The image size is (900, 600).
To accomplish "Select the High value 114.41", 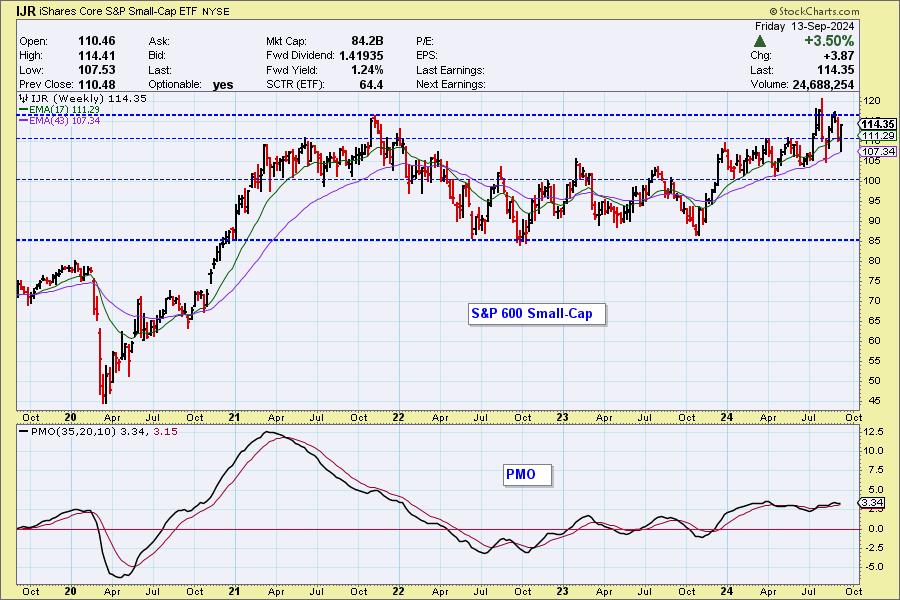I will (x=96, y=56).
